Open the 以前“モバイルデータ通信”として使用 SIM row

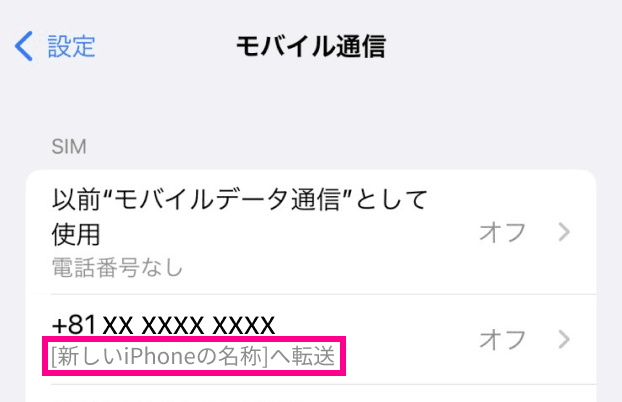click(x=311, y=233)
